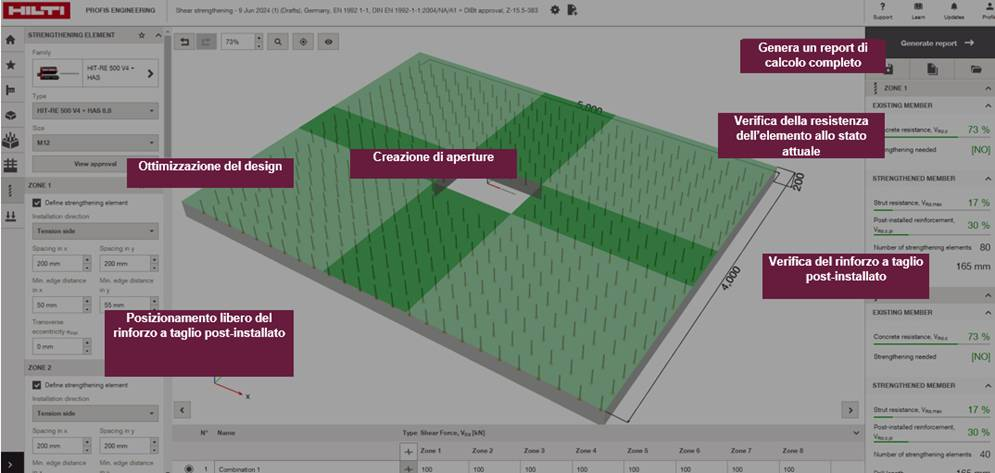Open the base material cube sidebar tab
Screen dimensions: 995x473
pos(10,116)
